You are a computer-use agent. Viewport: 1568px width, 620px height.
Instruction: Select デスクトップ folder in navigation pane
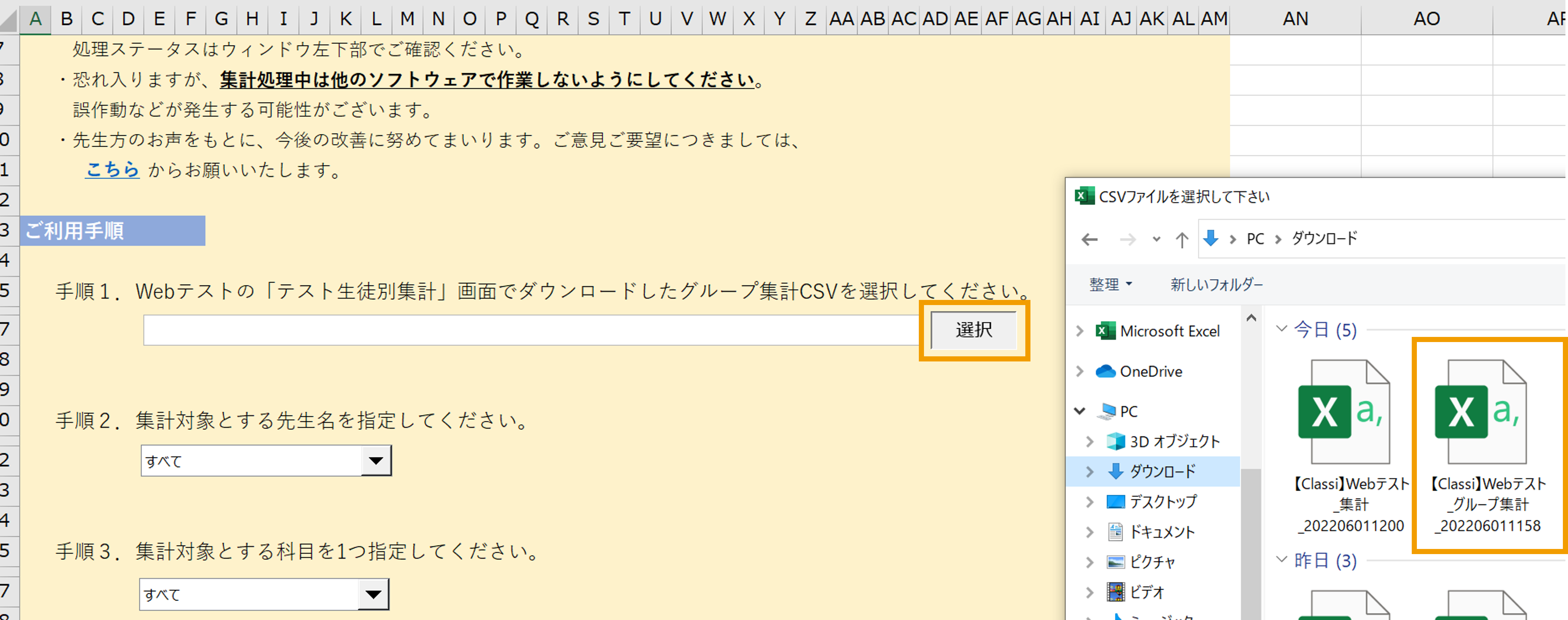(x=1152, y=501)
